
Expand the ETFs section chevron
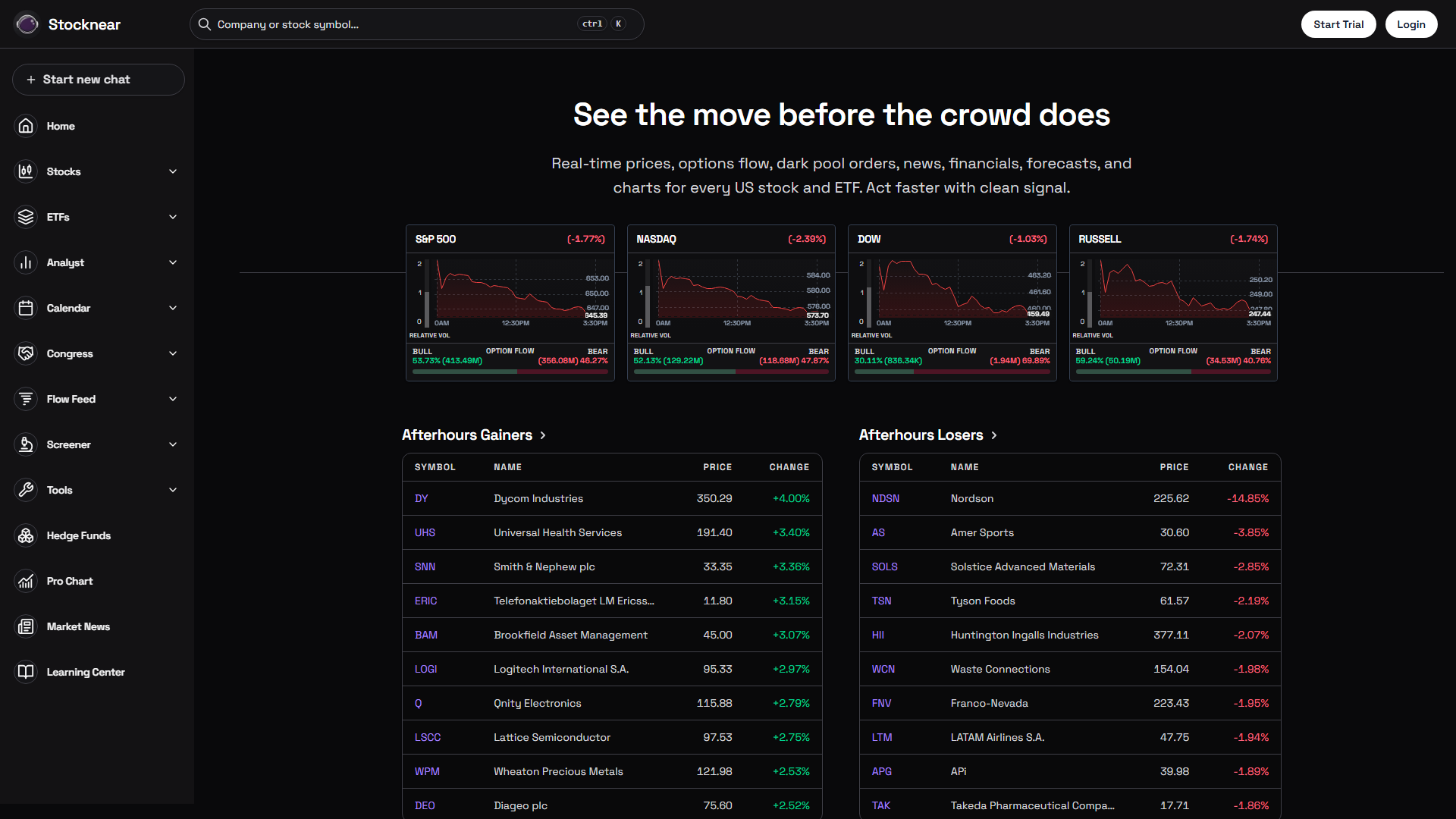(173, 217)
